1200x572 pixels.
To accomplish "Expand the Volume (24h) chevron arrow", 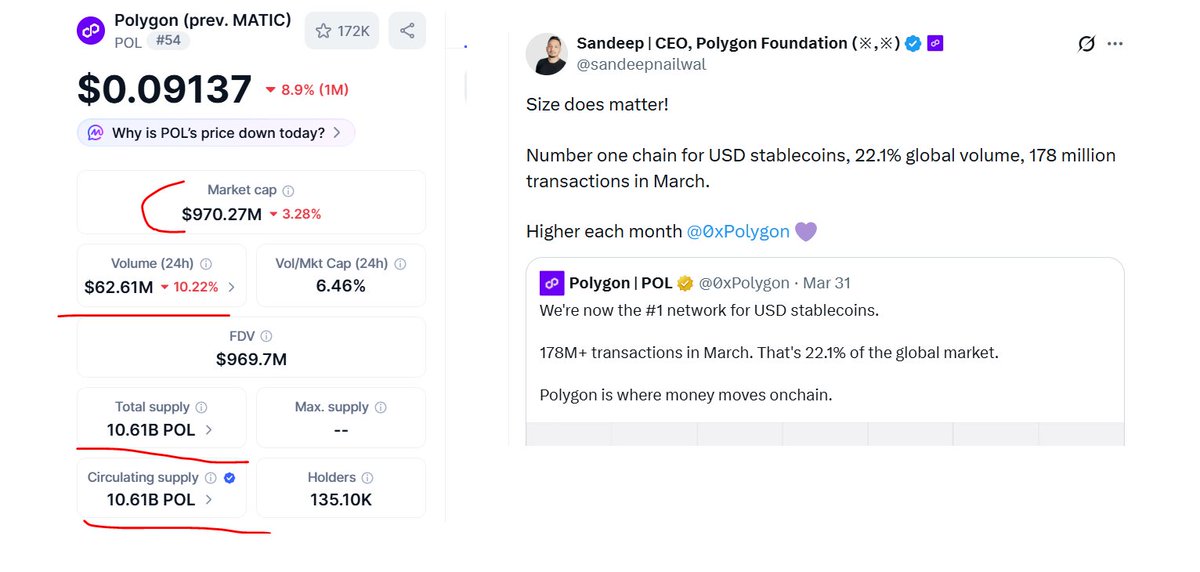I will coord(232,287).
